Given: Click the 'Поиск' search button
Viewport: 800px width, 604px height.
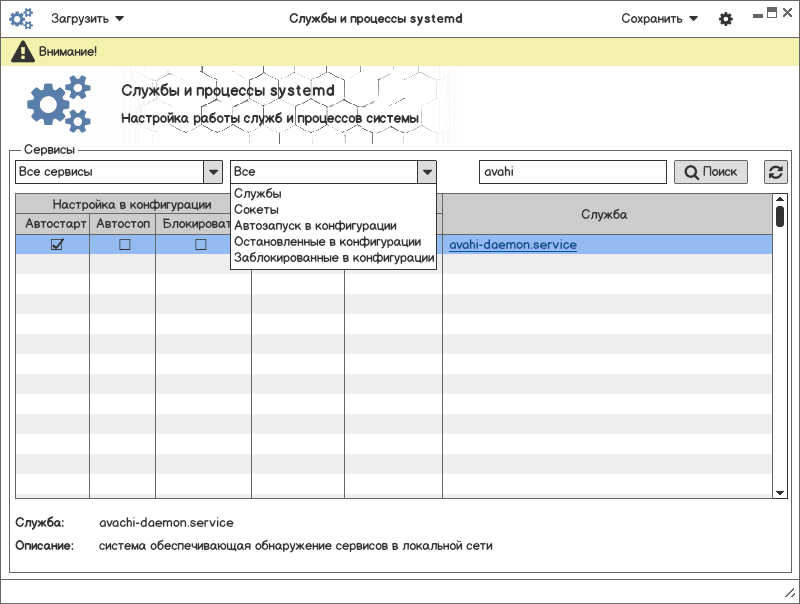Looking at the screenshot, I should tap(710, 172).
